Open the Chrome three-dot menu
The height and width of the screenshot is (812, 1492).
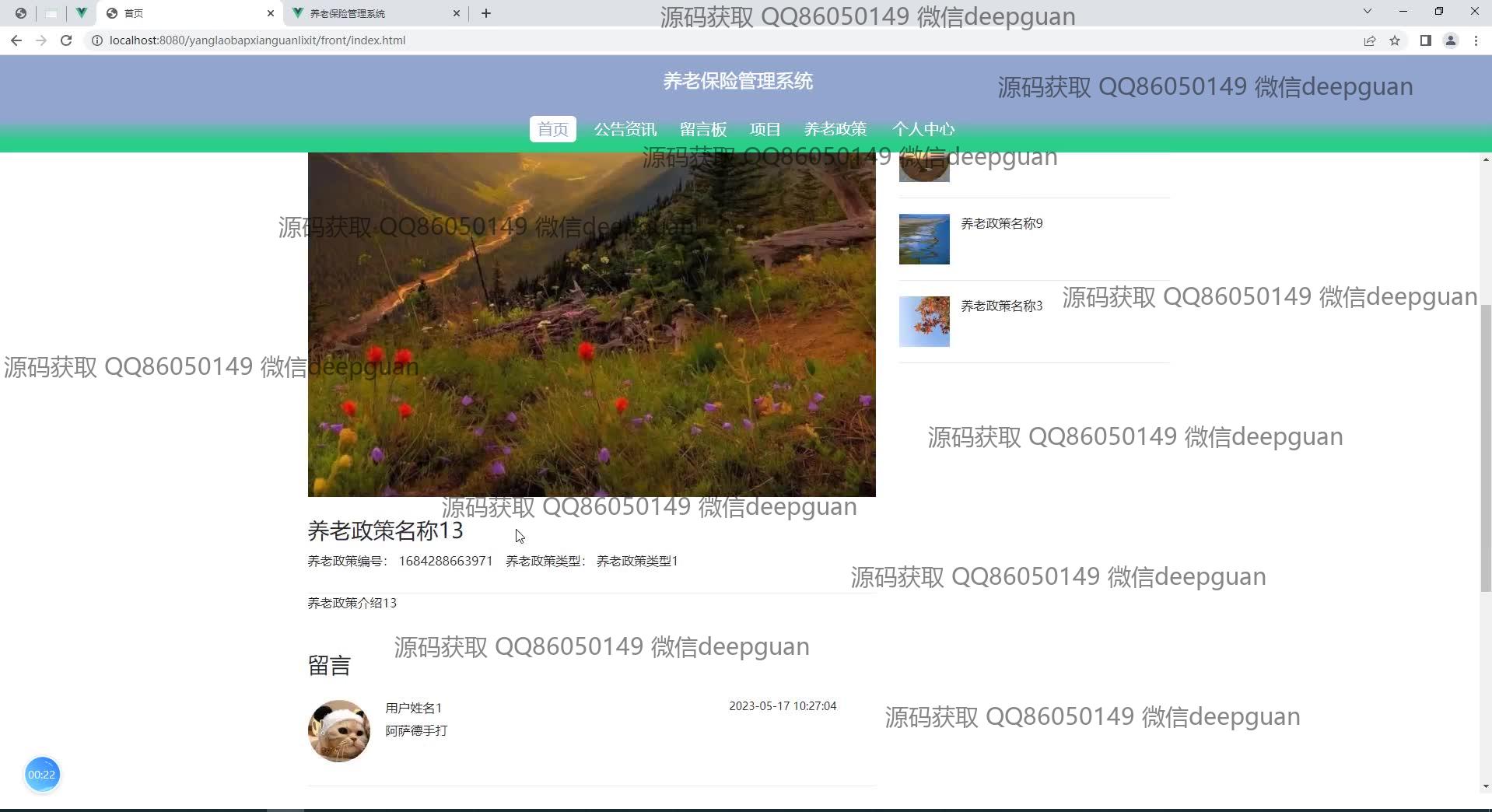pos(1476,40)
